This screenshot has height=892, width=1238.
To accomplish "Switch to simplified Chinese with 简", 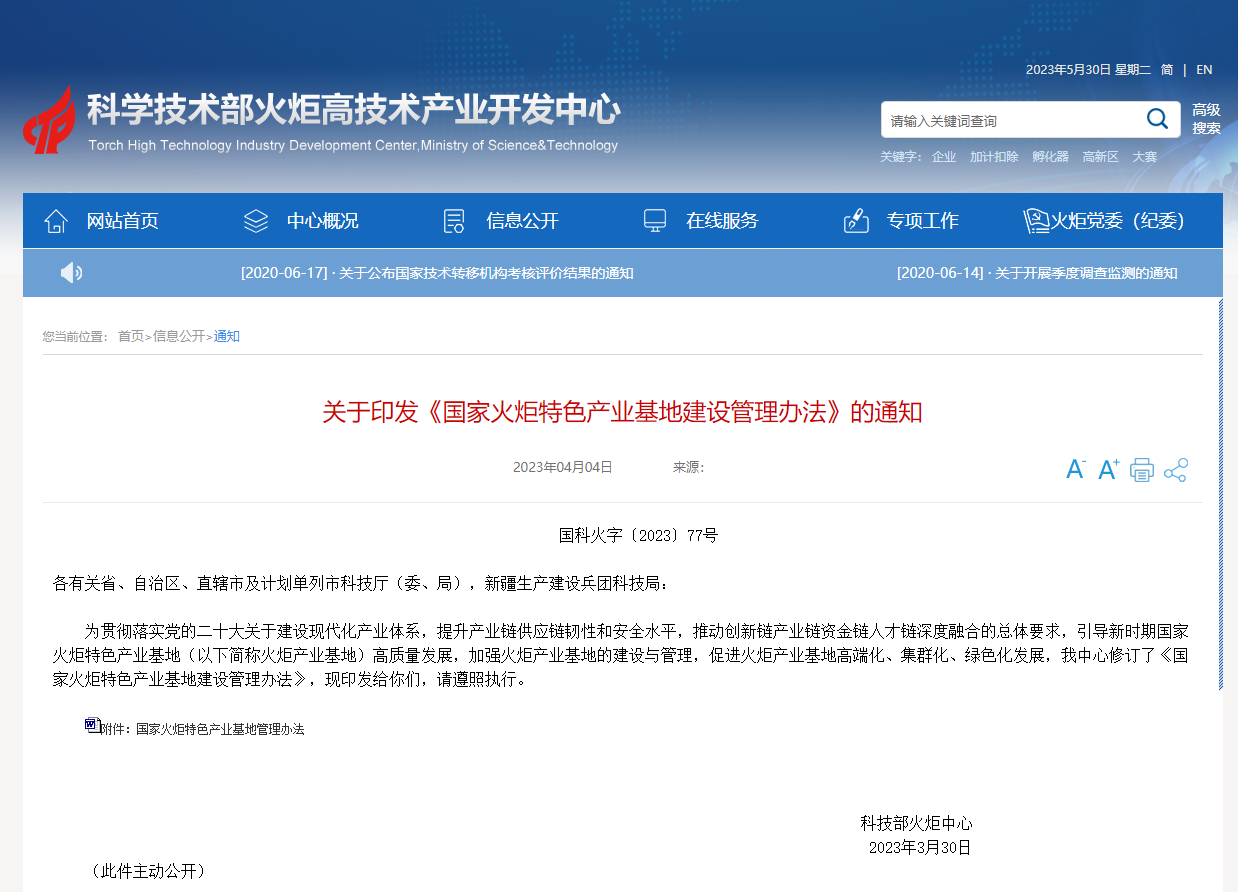I will (x=1167, y=70).
